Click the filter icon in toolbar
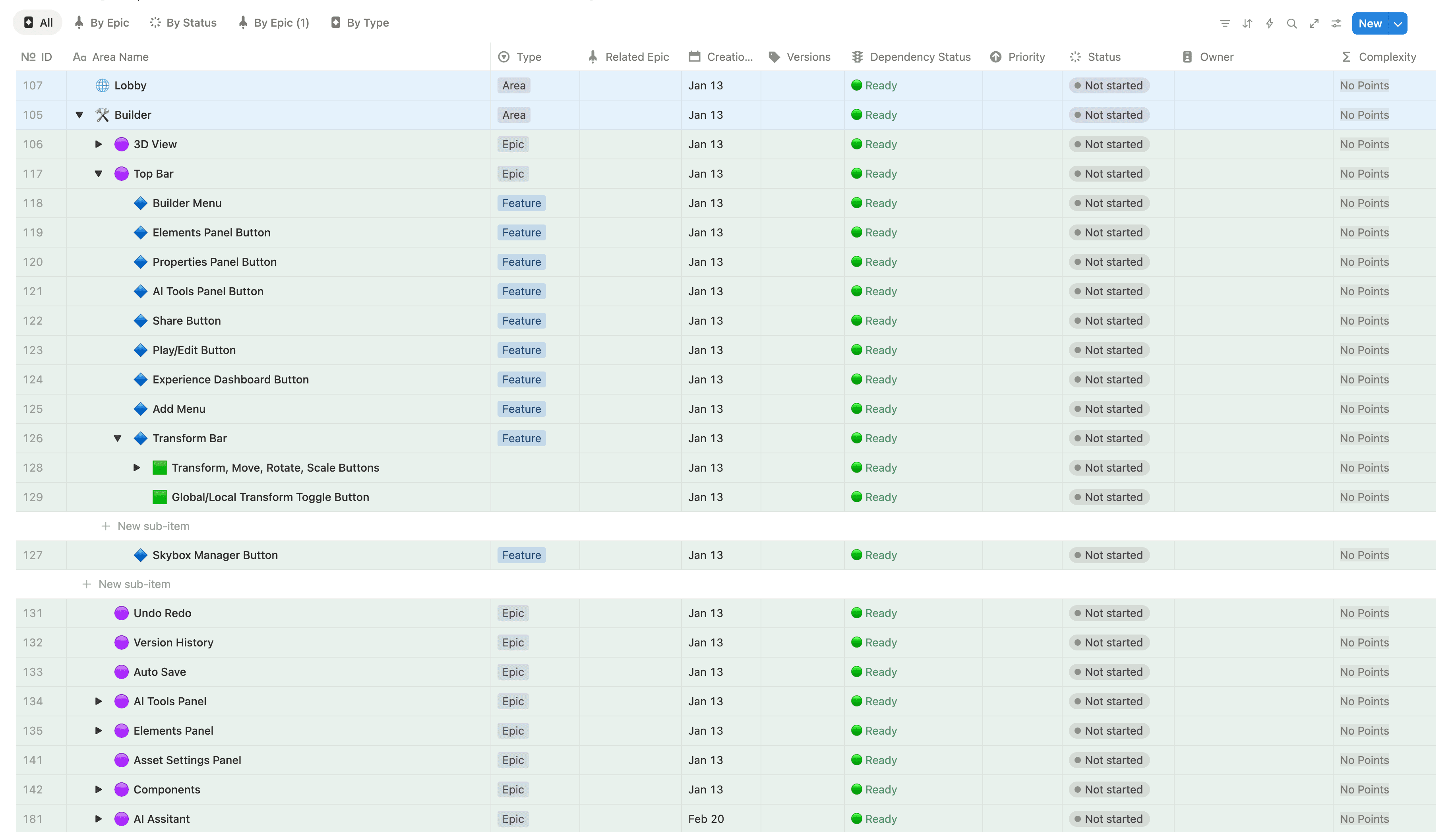 (1225, 23)
